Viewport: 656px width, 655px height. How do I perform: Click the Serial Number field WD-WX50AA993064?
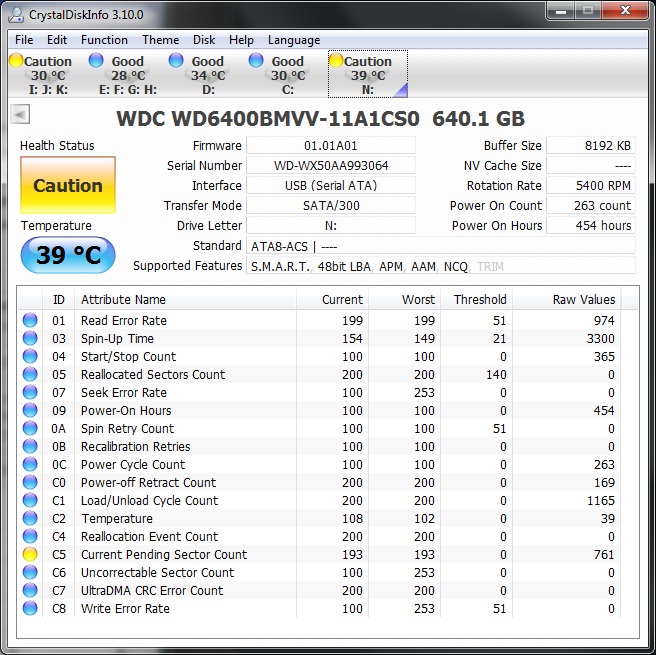point(331,166)
